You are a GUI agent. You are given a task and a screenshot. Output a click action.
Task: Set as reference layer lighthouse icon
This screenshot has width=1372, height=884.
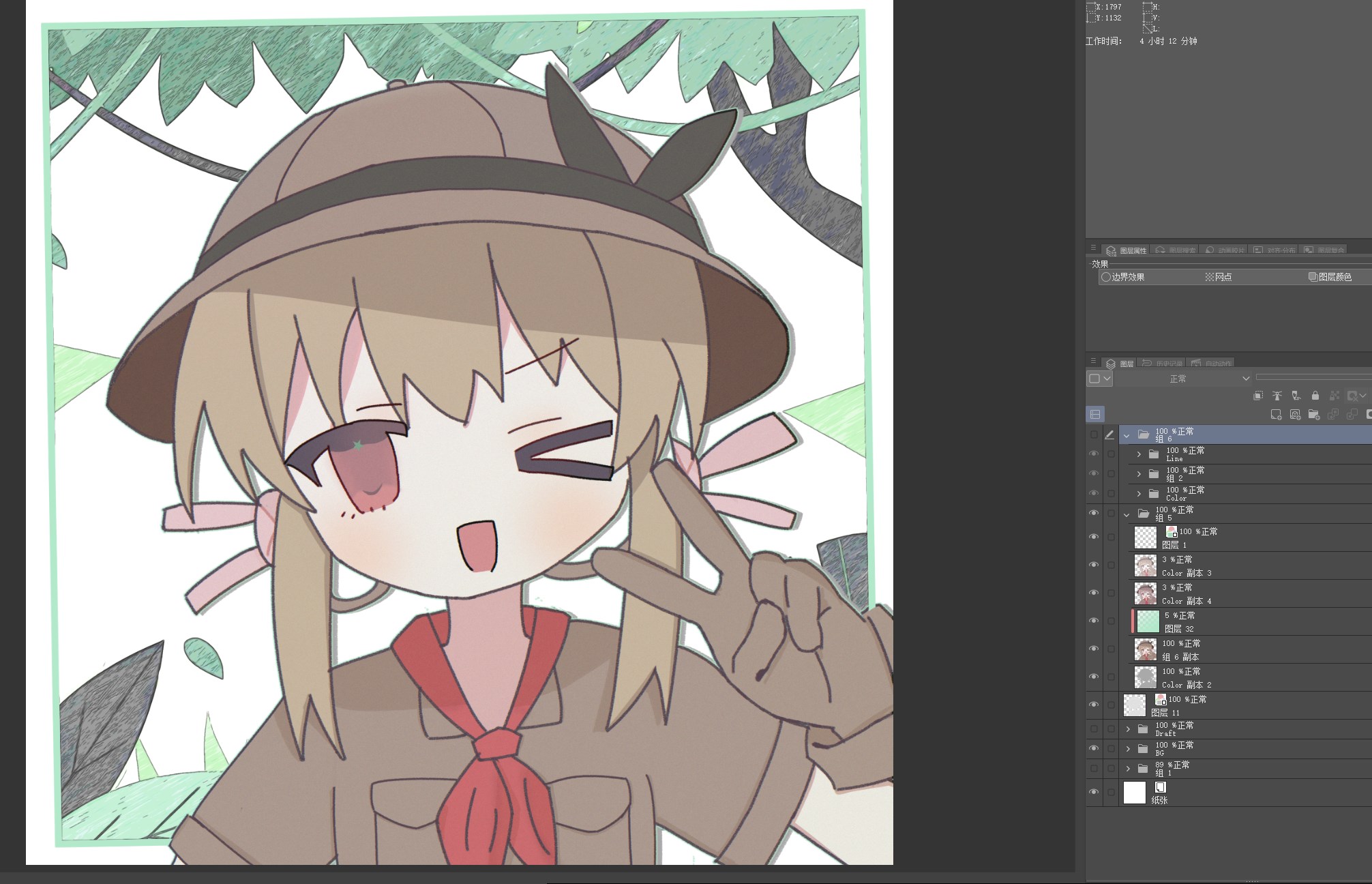1277,396
